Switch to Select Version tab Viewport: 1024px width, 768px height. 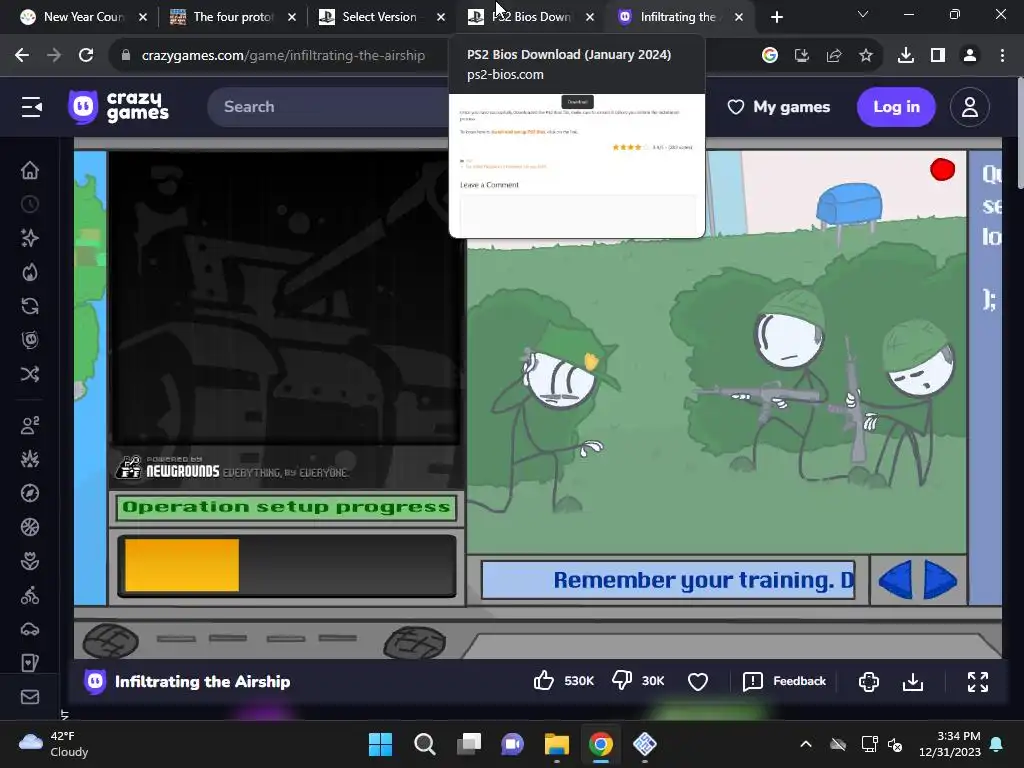point(382,17)
